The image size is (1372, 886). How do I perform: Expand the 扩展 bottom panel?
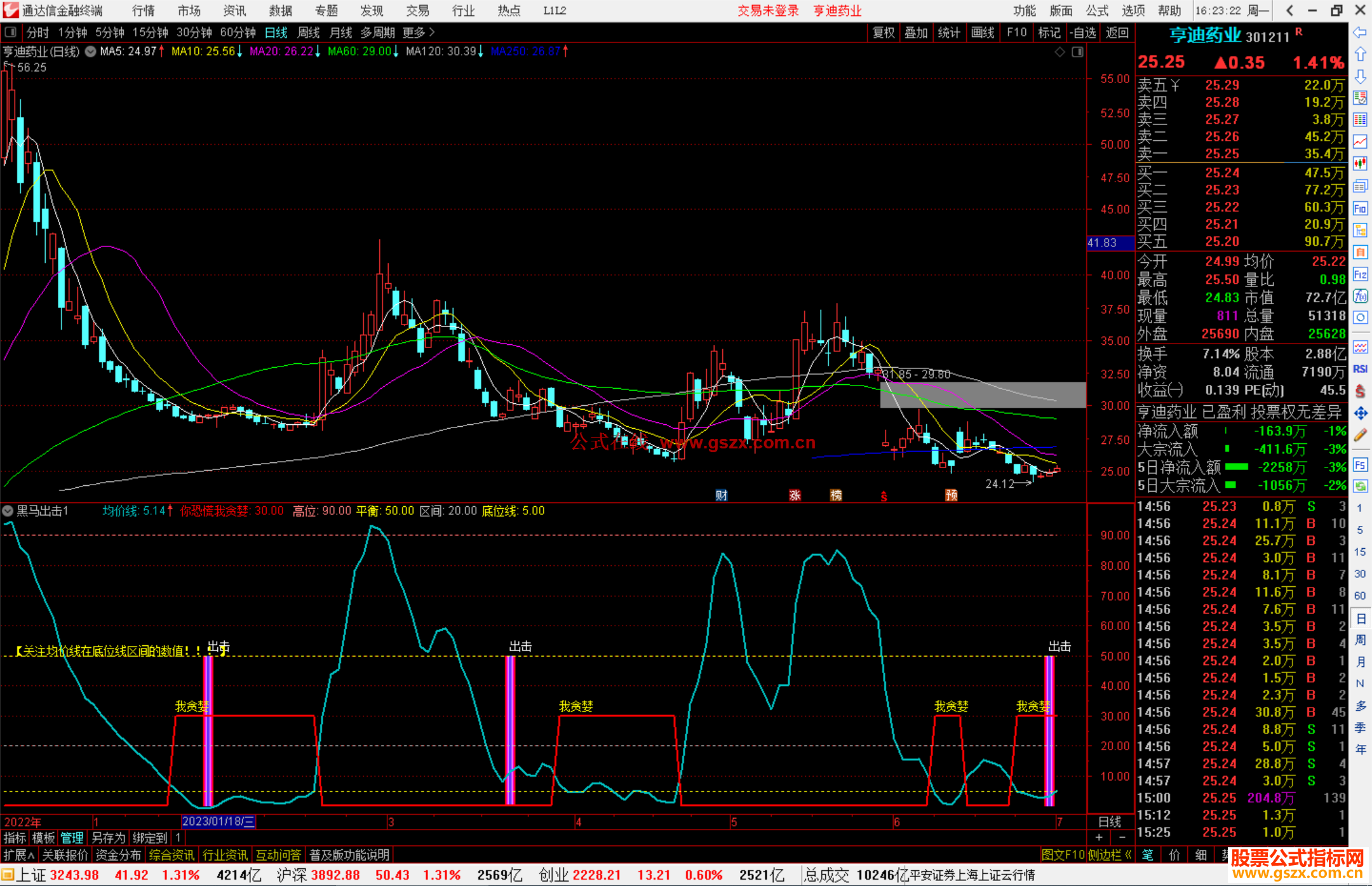[18, 855]
